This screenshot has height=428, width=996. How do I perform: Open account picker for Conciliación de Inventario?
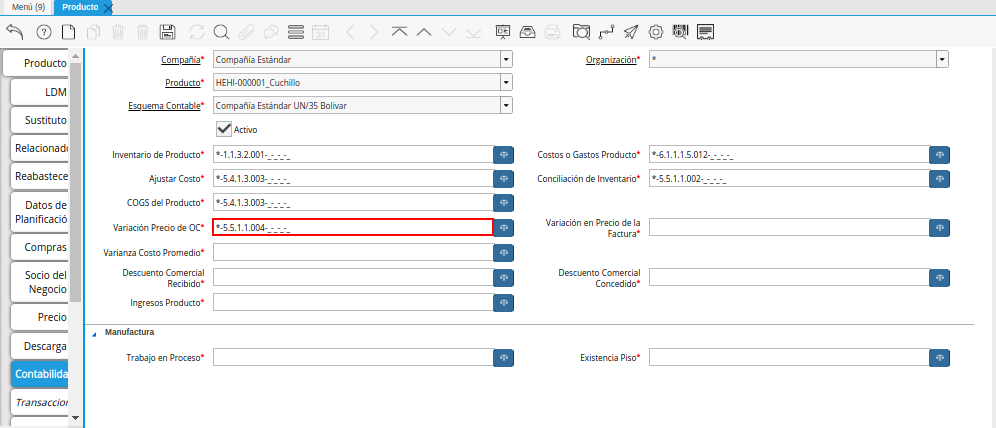tap(939, 178)
